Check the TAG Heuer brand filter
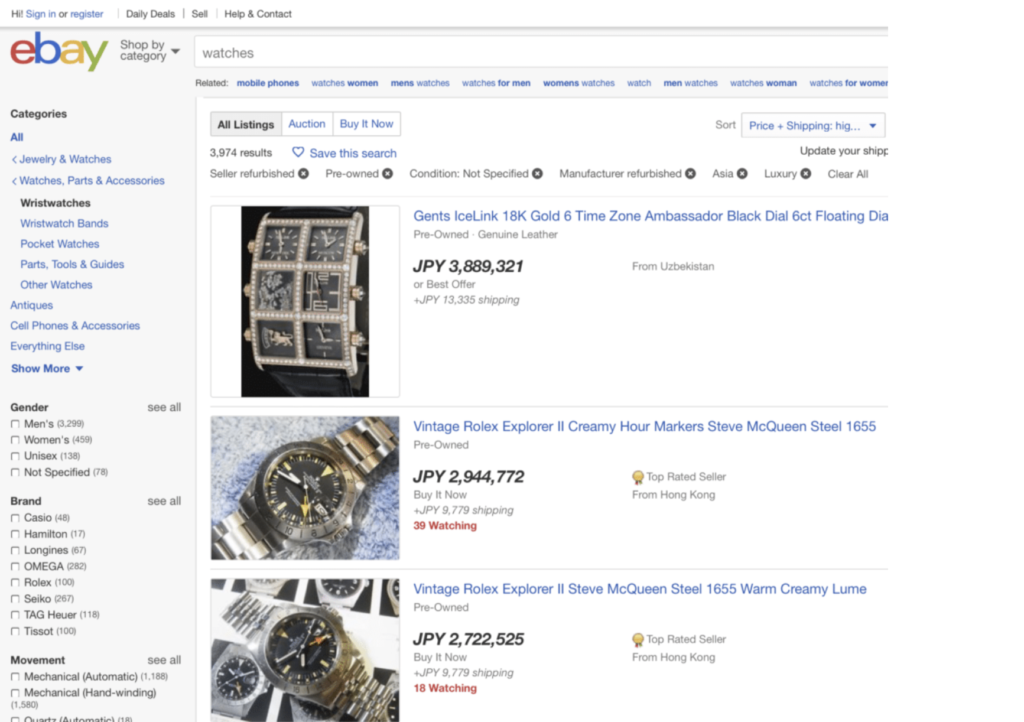The width and height of the screenshot is (1024, 722). tap(15, 615)
